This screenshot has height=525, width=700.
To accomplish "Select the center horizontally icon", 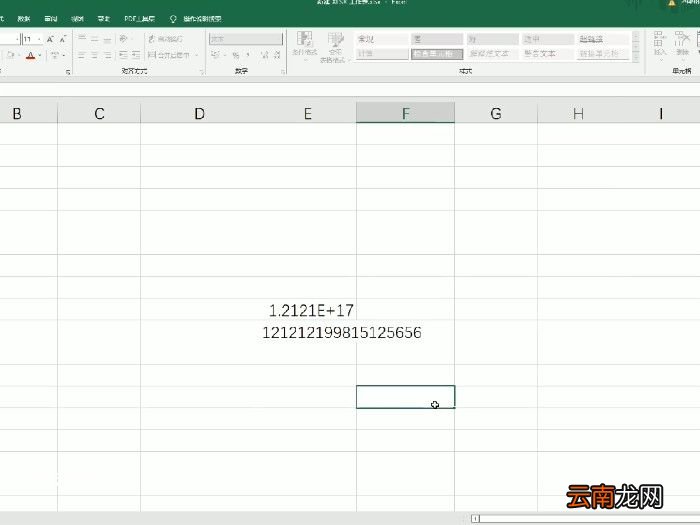I will 95,55.
